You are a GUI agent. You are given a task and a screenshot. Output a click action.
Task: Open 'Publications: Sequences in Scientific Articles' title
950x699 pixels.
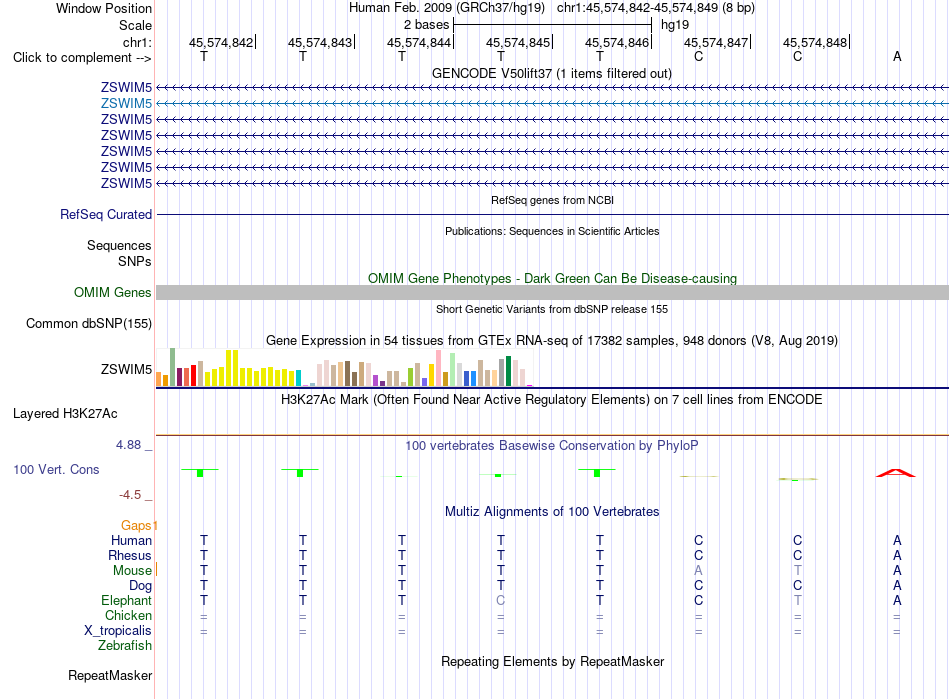click(552, 231)
